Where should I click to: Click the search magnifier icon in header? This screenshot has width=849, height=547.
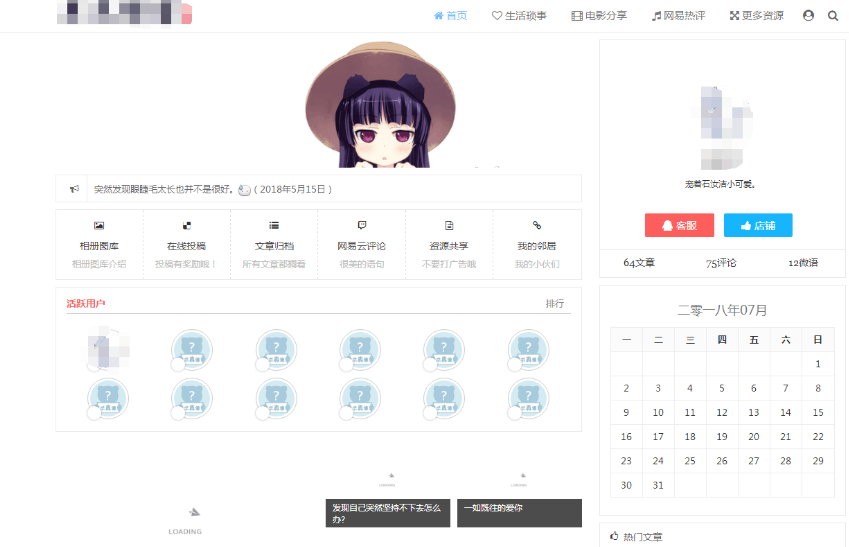tap(833, 16)
